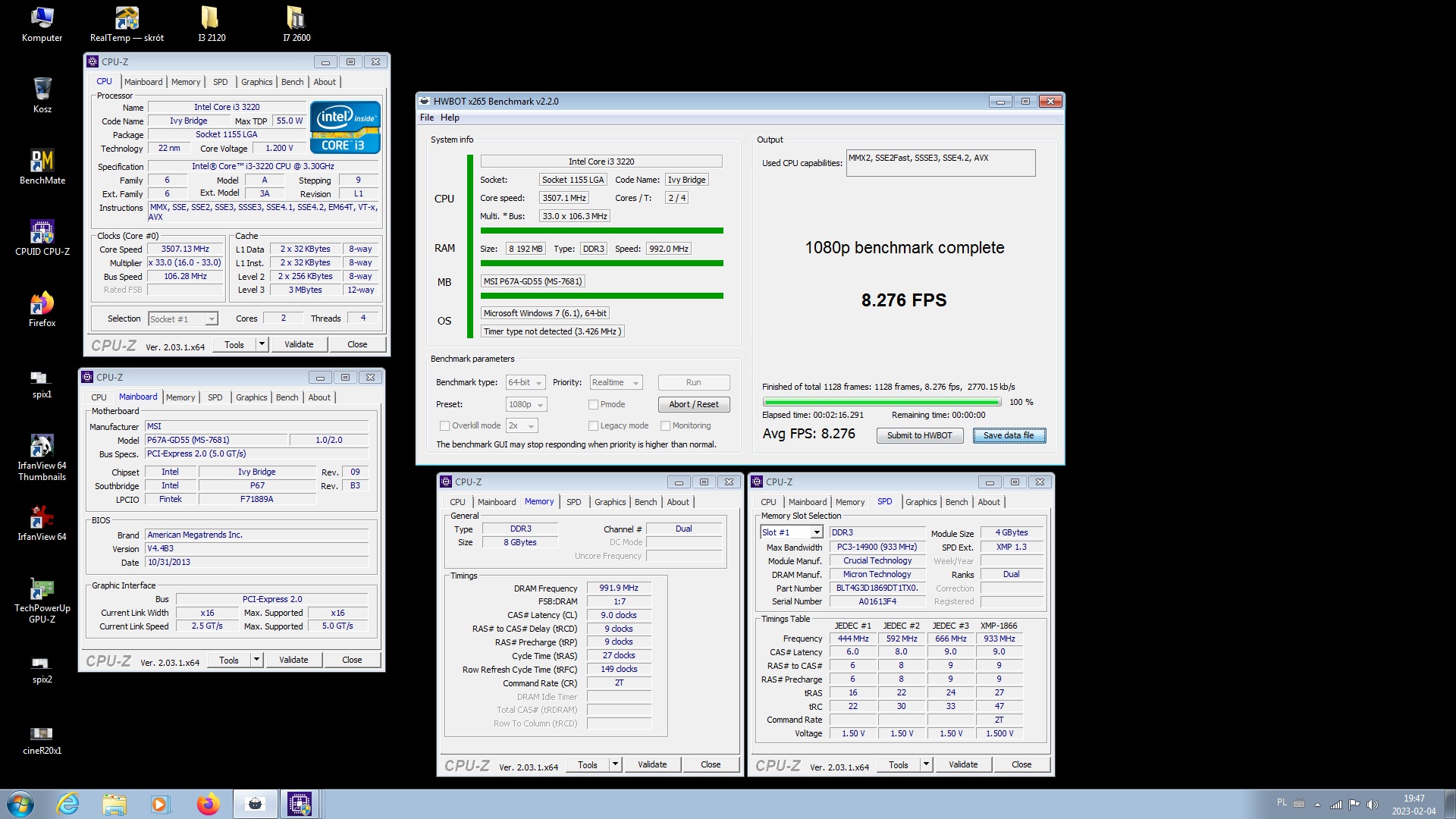Expand Tools arrow in Memory window
This screenshot has height=819, width=1456.
click(x=615, y=764)
